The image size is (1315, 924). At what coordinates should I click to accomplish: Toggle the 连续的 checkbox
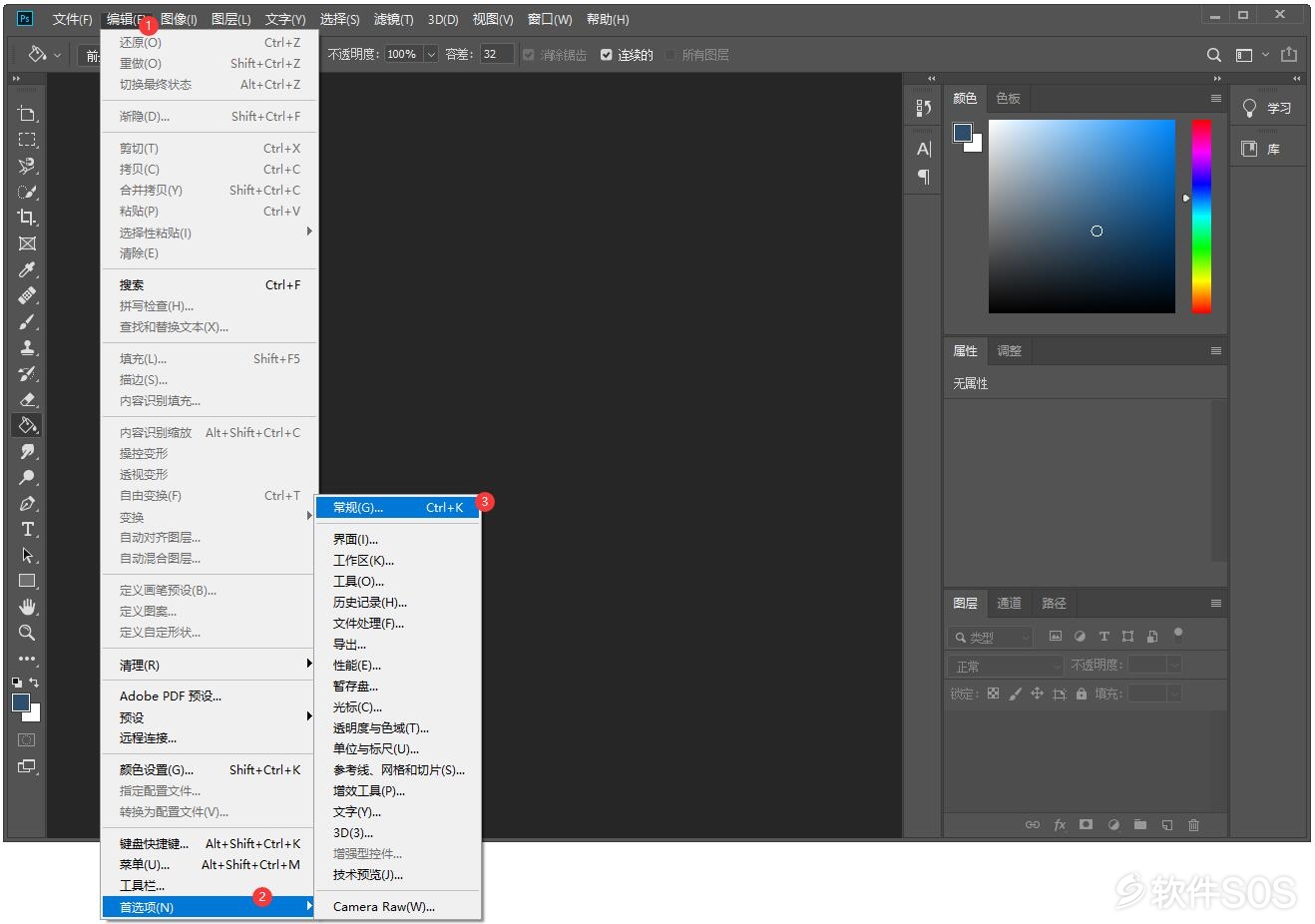[606, 55]
